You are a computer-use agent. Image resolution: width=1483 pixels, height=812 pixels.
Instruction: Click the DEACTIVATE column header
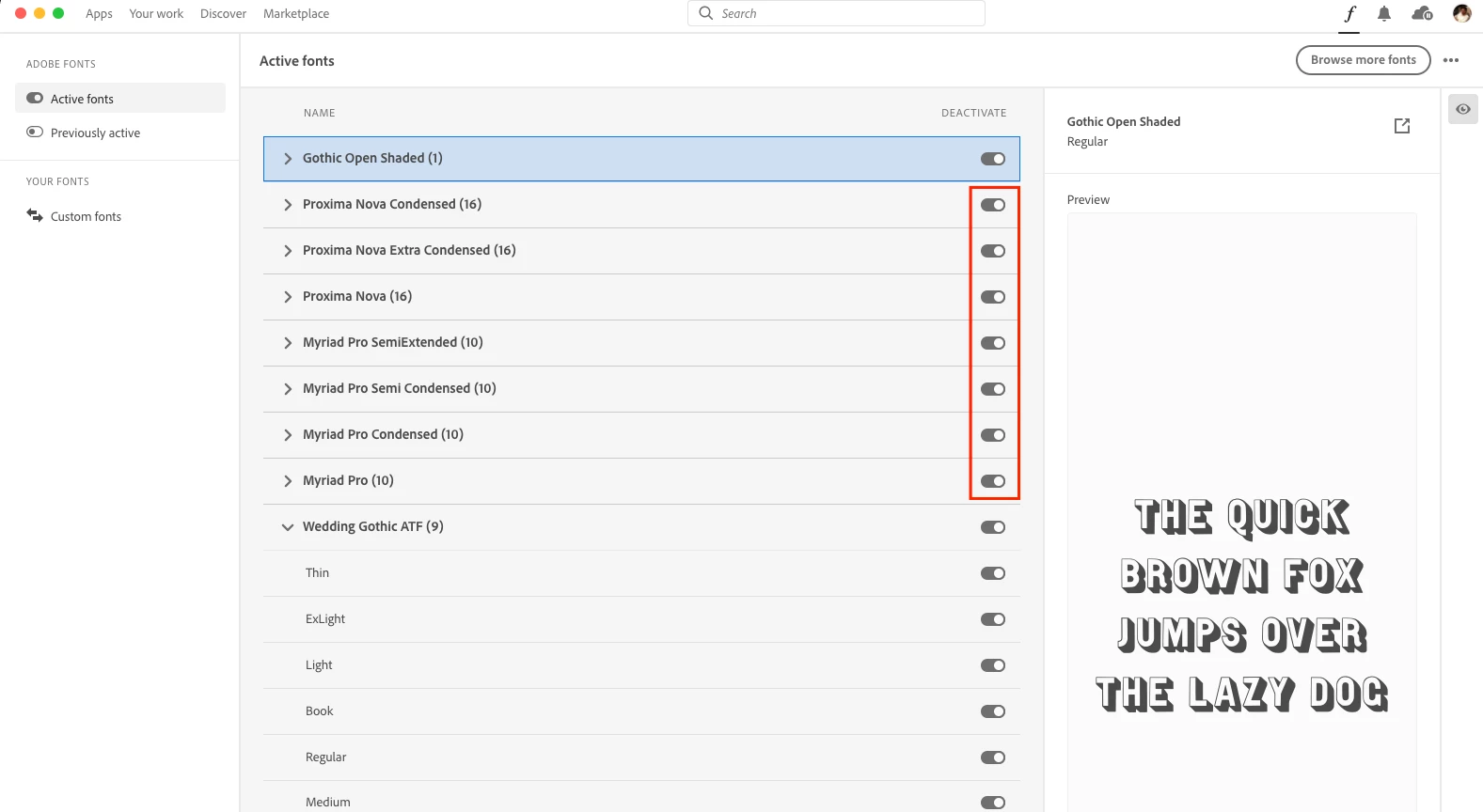point(973,113)
